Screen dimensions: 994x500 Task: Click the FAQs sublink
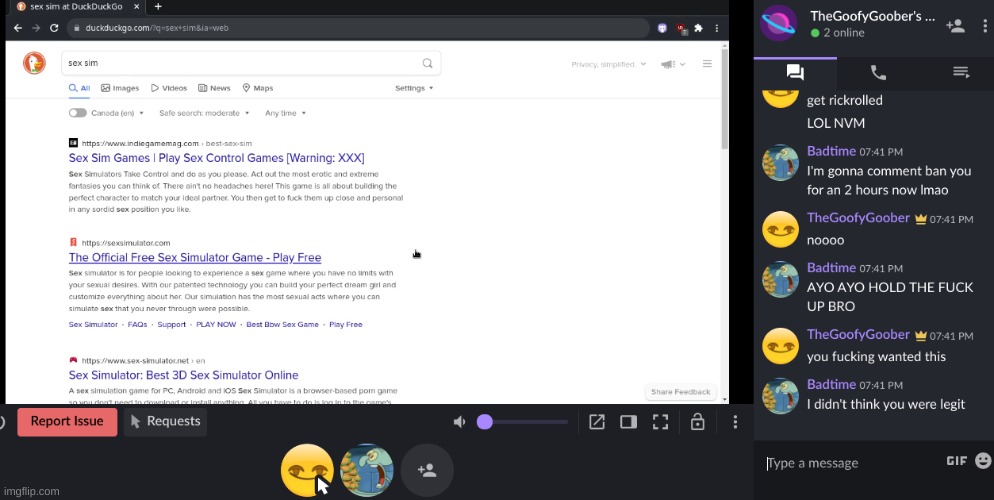(x=137, y=324)
